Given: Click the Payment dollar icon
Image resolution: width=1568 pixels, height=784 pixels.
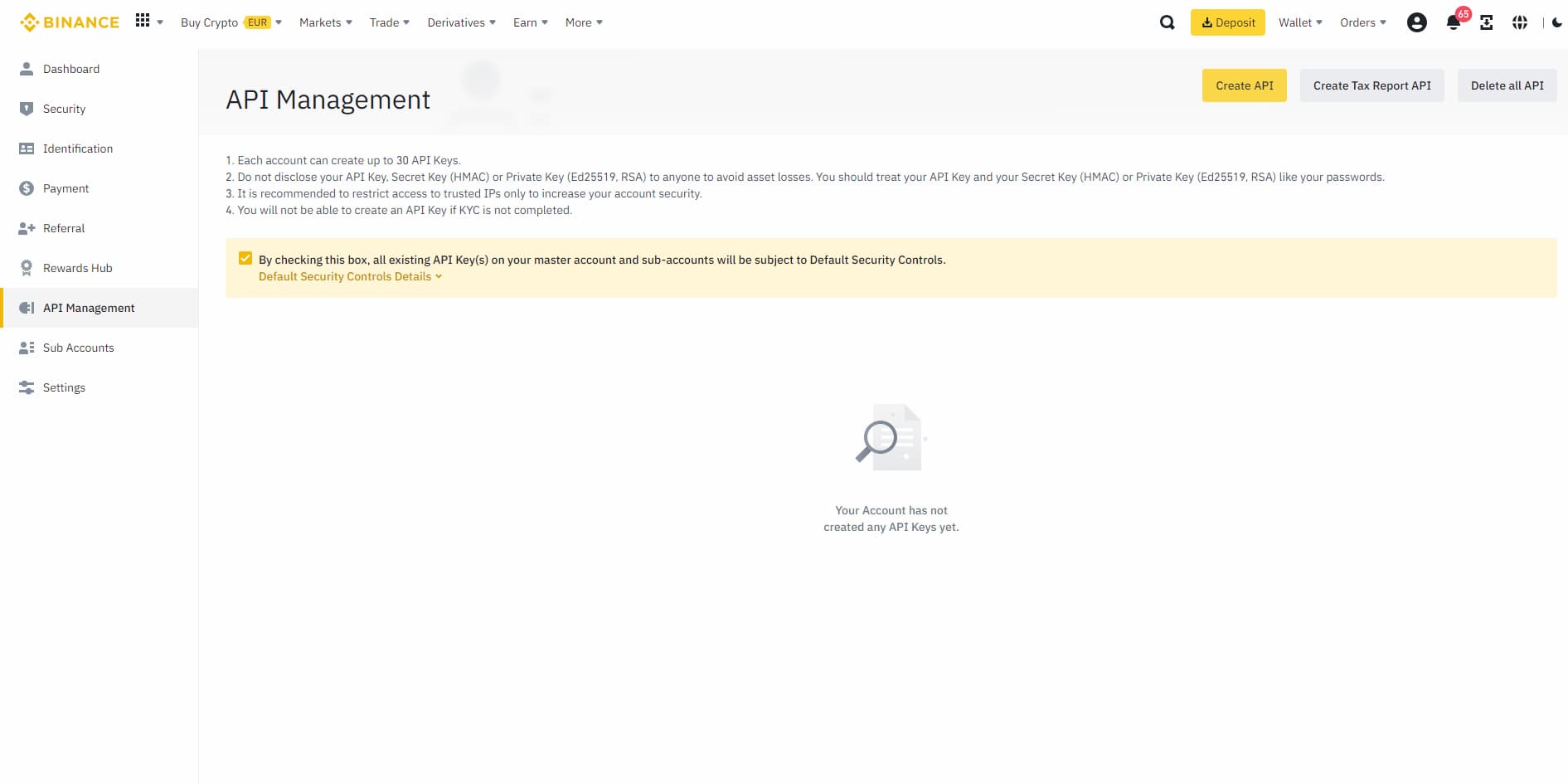Looking at the screenshot, I should tap(27, 188).
